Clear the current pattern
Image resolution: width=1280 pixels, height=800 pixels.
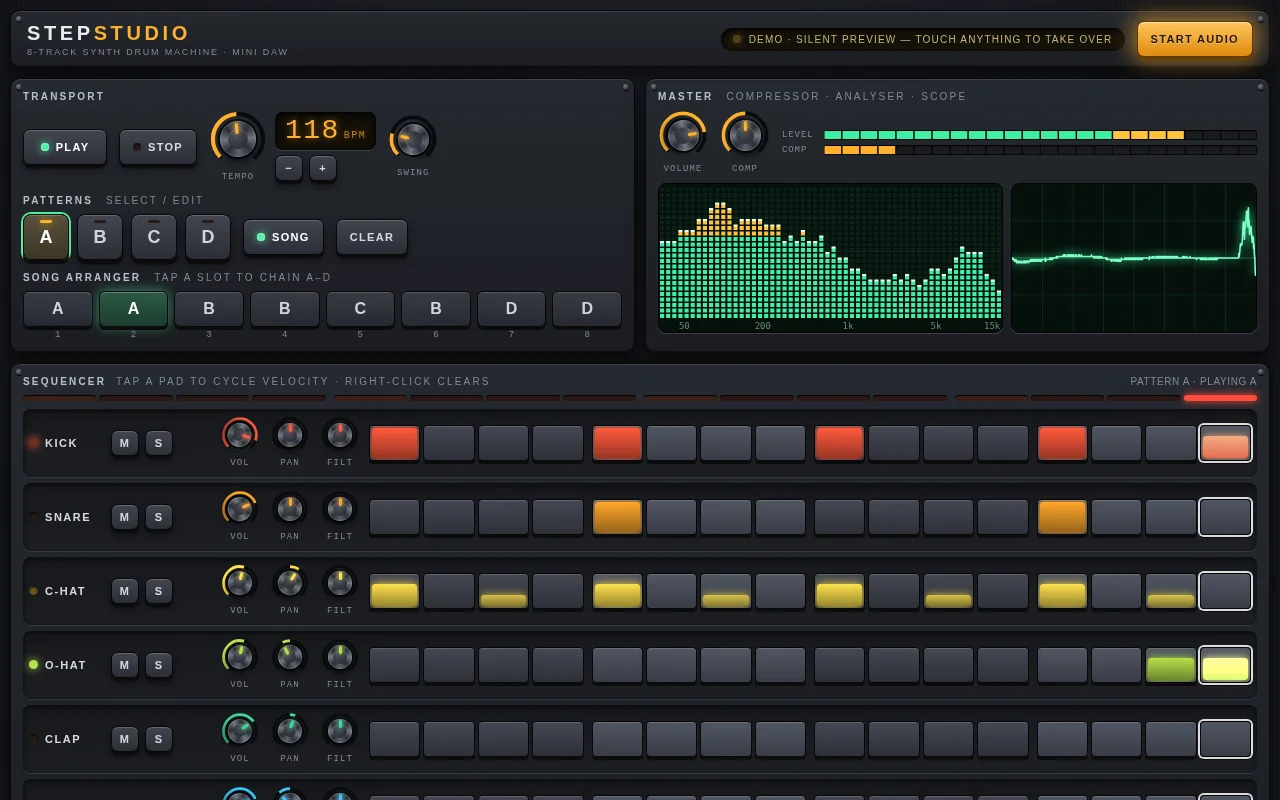372,237
